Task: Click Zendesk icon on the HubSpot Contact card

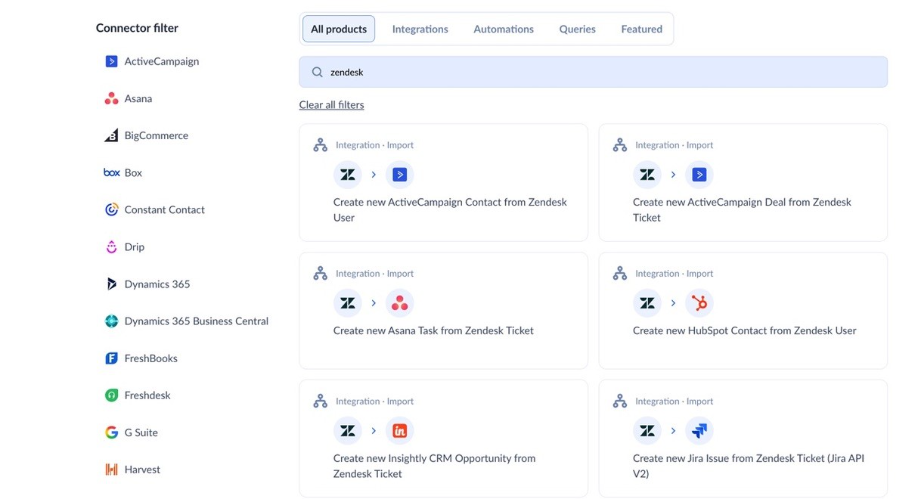Action: 647,303
